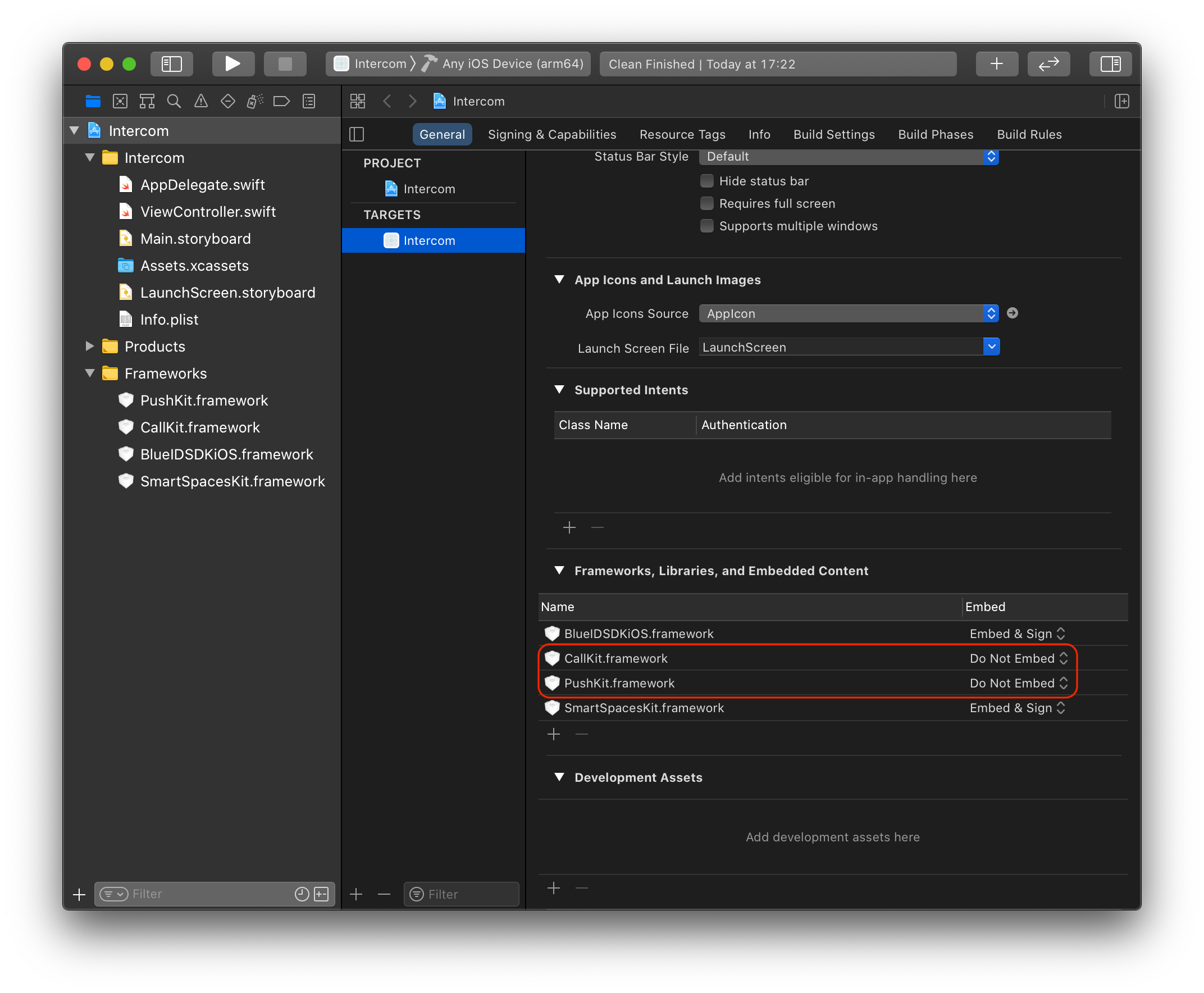Stop the running build
Image resolution: width=1204 pixels, height=993 pixels.
[285, 63]
